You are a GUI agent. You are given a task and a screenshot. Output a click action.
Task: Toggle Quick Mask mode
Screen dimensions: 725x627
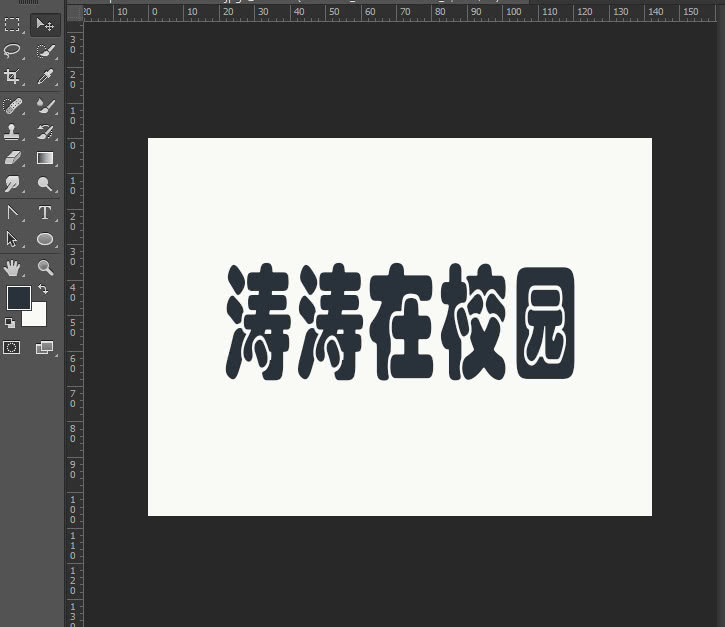[12, 348]
